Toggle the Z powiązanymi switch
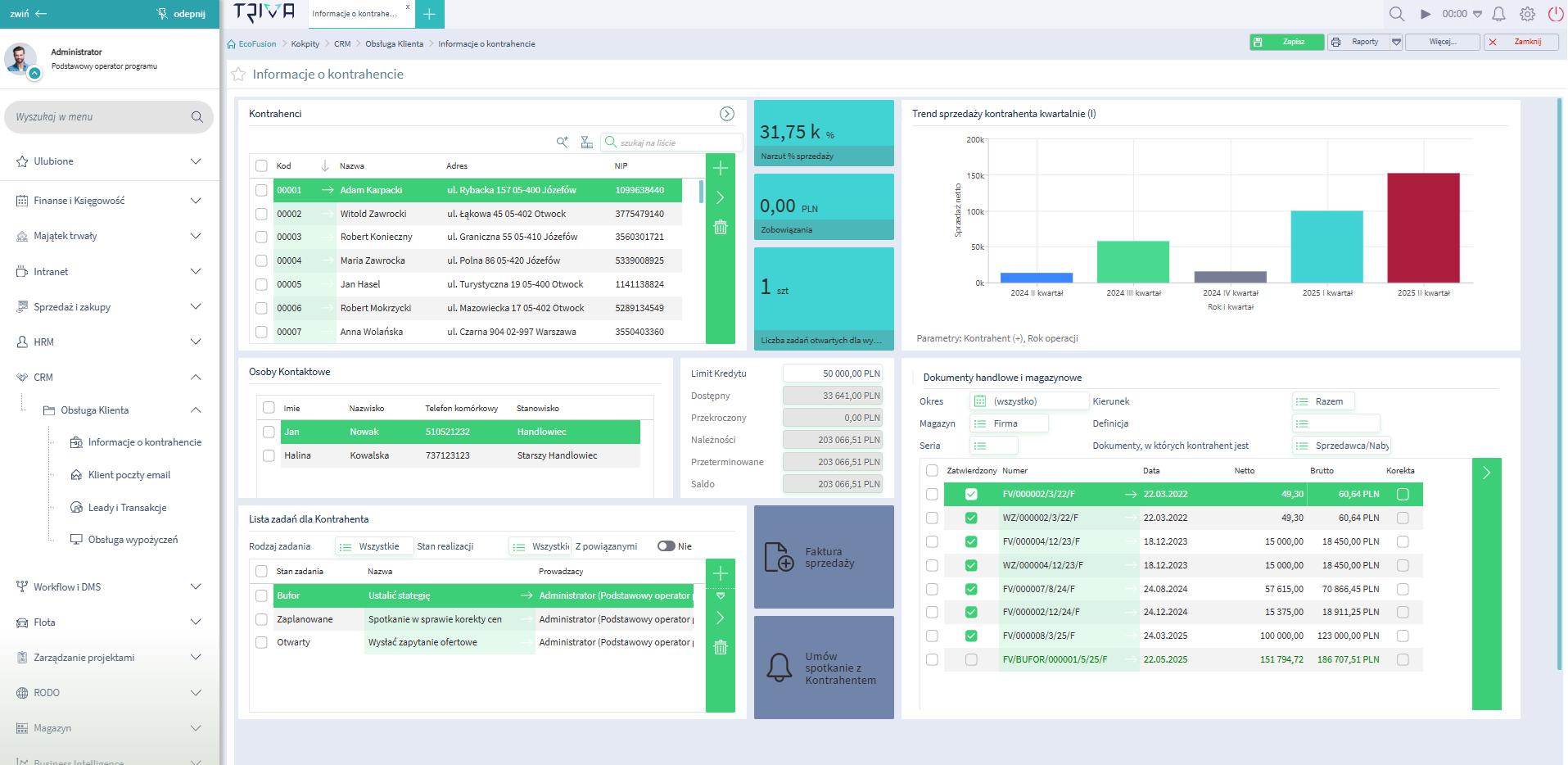This screenshot has height=765, width=1568. (x=666, y=546)
